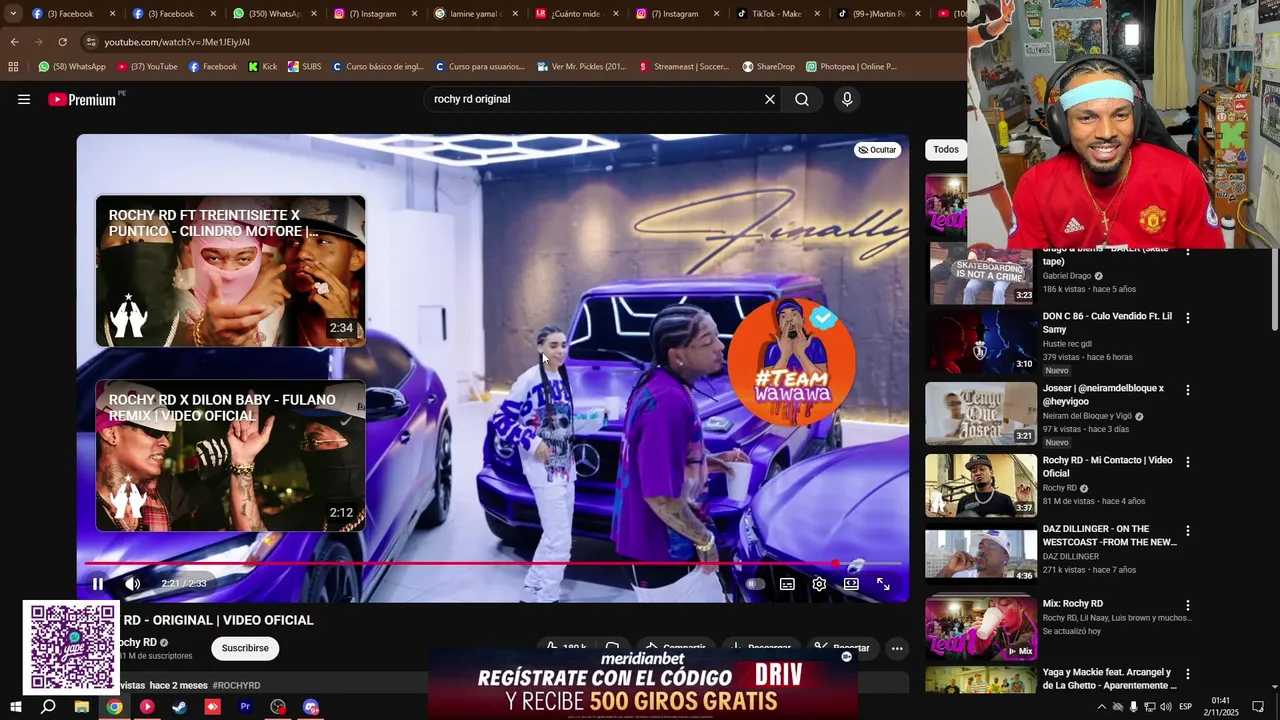The image size is (1280, 720).
Task: Open Adobe Premiere Pro from the taskbar
Action: click(245, 707)
